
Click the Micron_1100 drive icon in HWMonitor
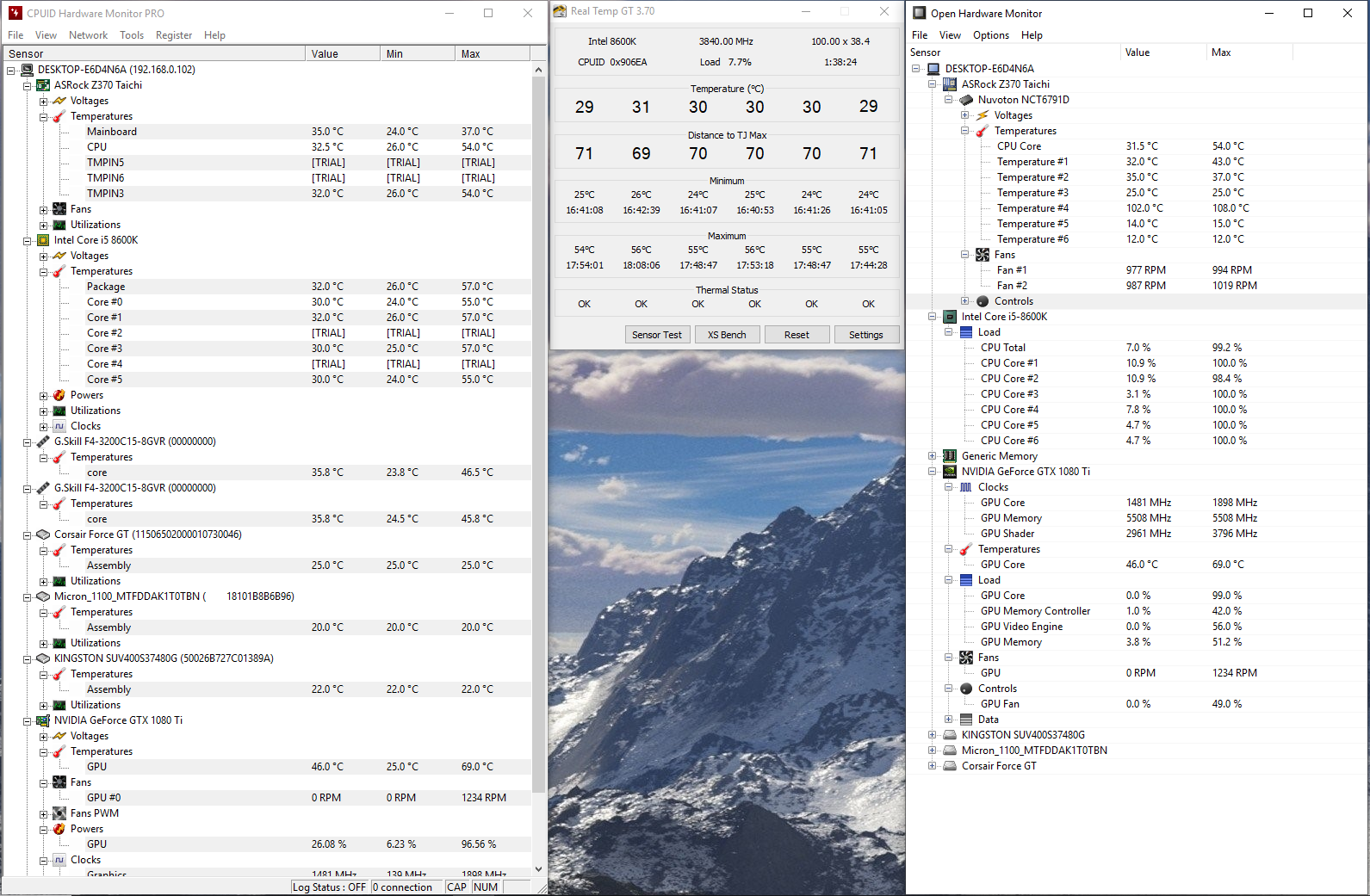tap(43, 596)
